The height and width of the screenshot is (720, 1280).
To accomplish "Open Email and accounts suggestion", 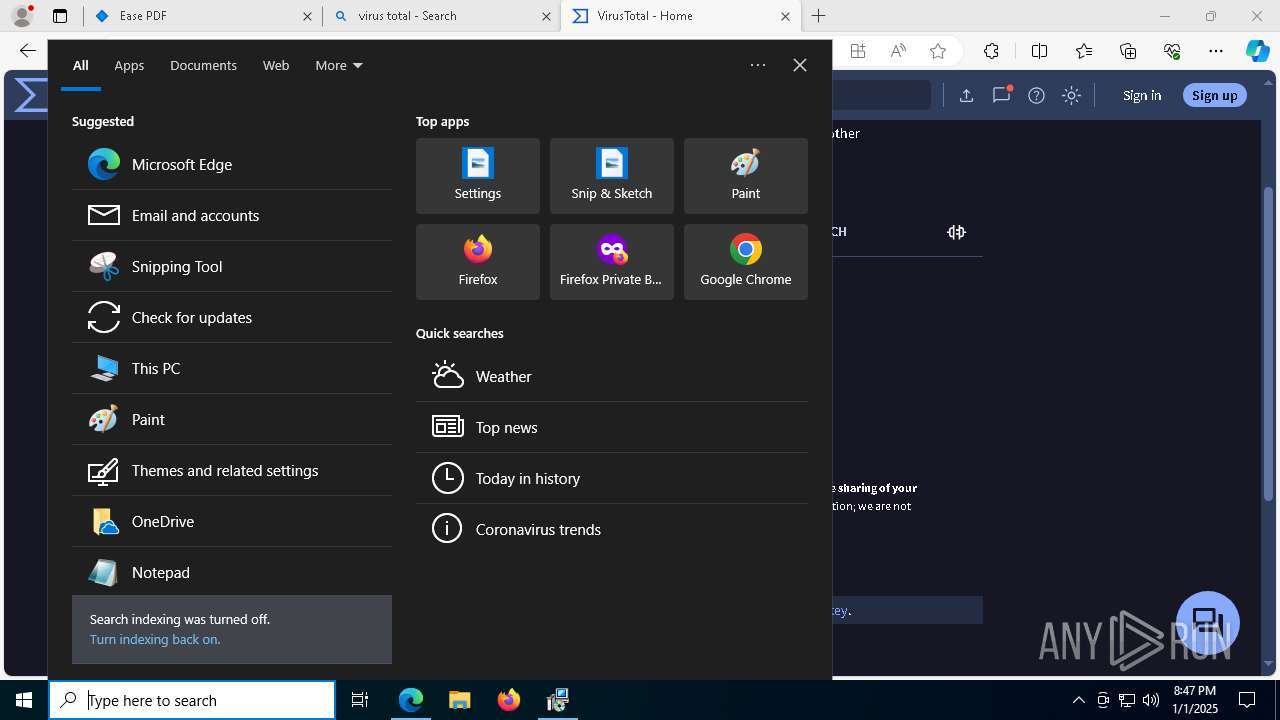I will (x=231, y=215).
